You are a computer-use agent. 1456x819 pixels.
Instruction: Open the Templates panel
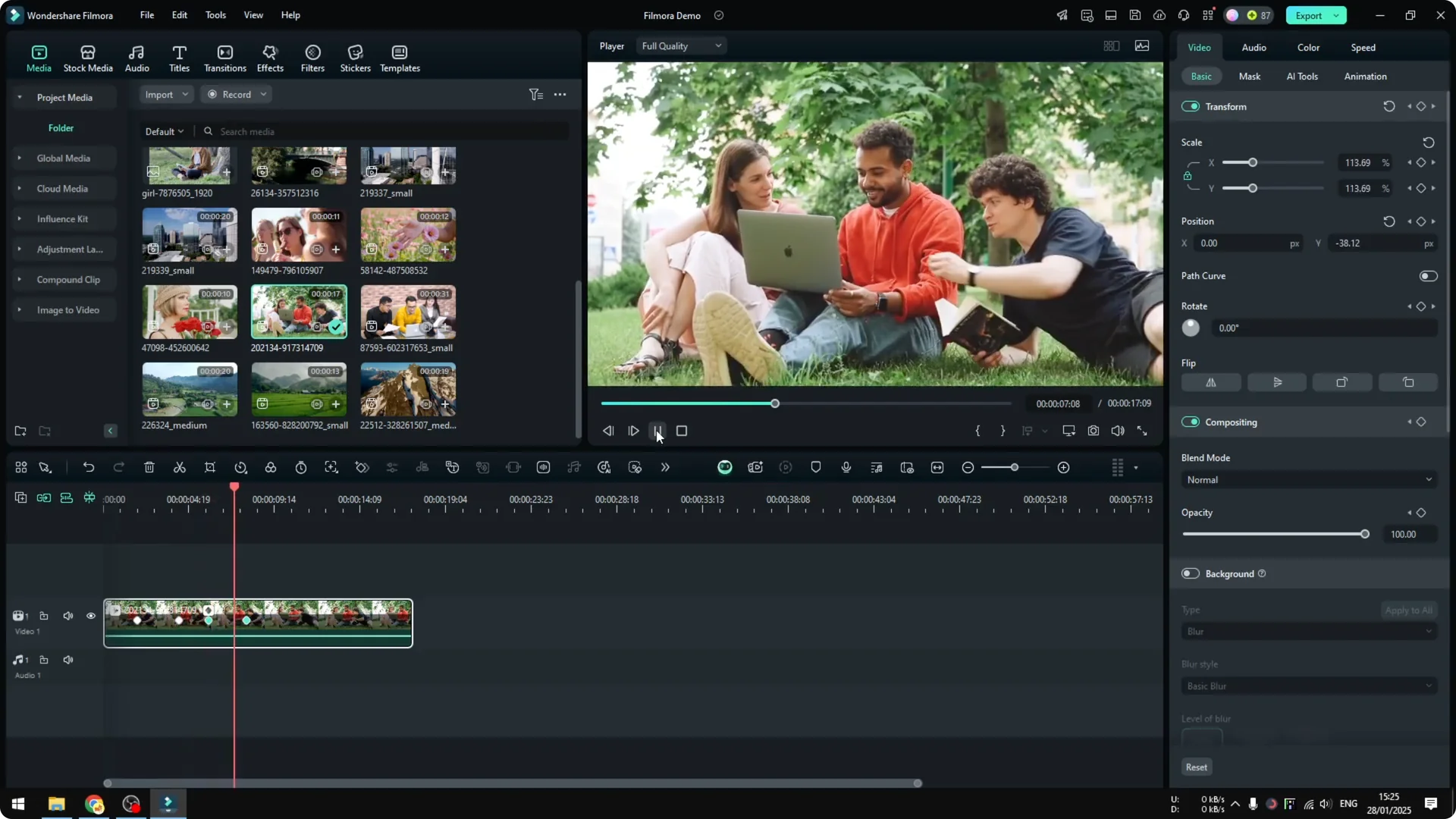point(399,58)
